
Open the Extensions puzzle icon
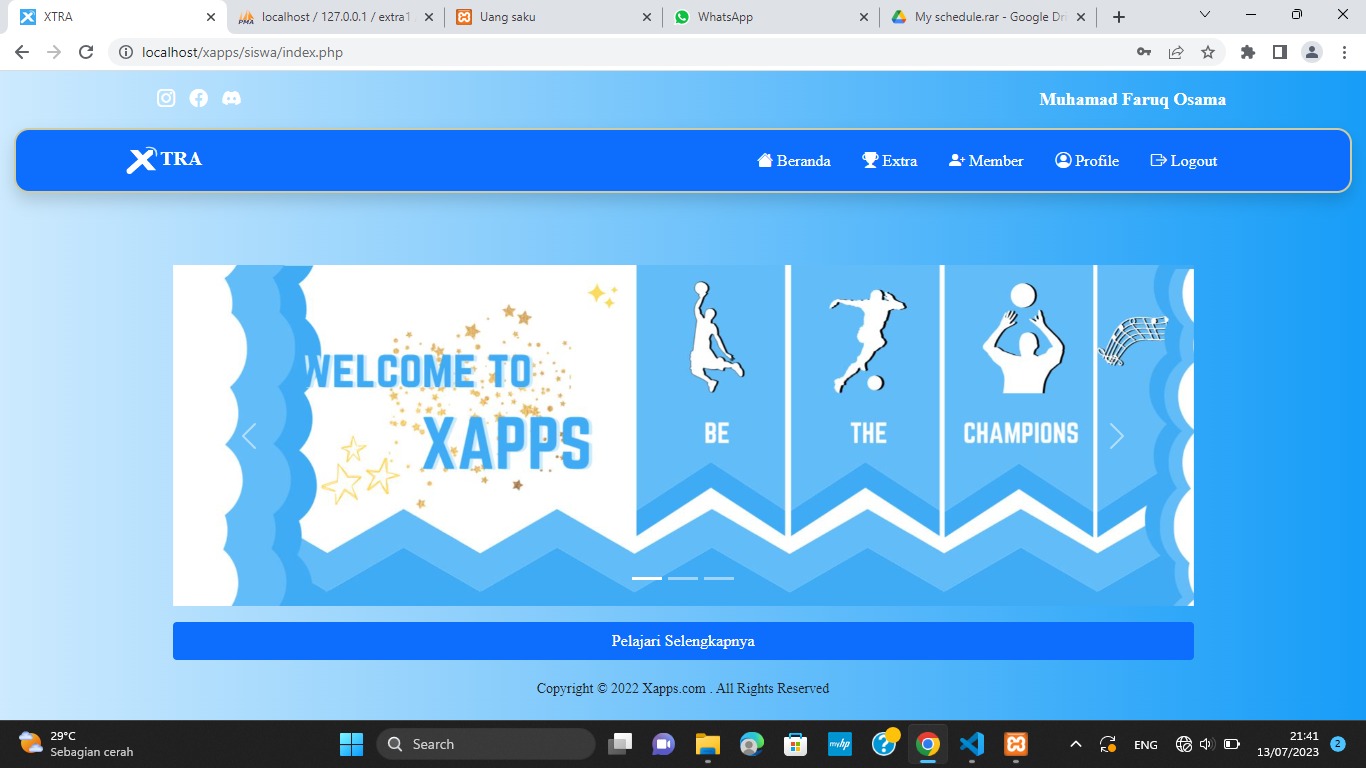click(1248, 52)
